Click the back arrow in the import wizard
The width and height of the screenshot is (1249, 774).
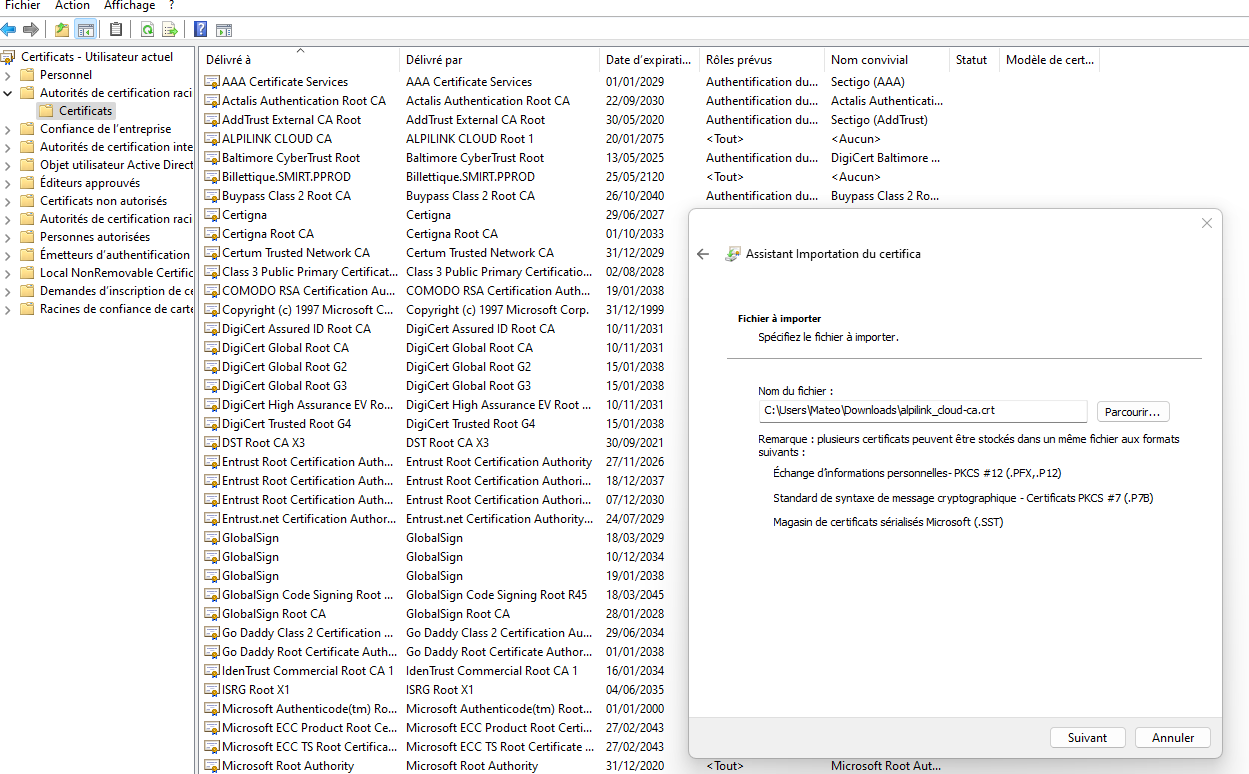(703, 254)
